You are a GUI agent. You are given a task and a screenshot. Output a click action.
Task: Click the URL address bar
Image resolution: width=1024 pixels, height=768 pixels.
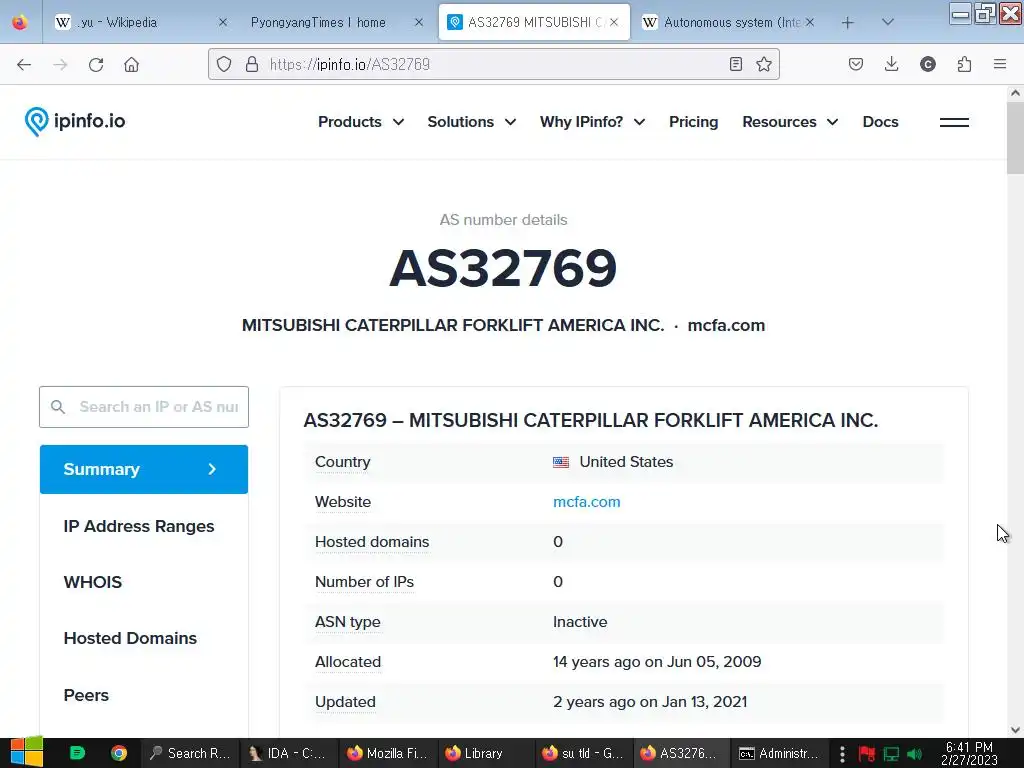click(x=494, y=64)
